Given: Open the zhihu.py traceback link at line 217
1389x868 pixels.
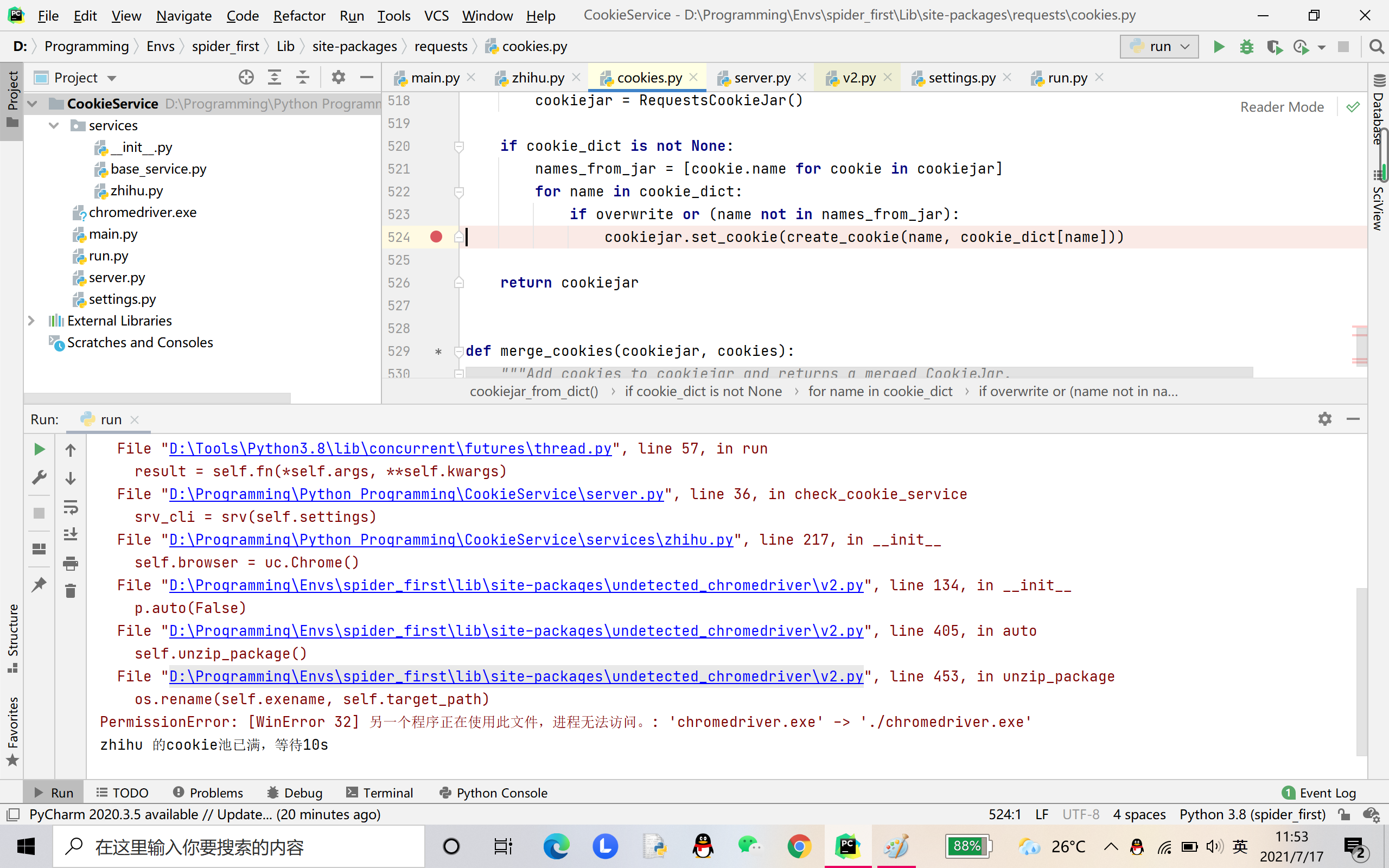Looking at the screenshot, I should pyautogui.click(x=451, y=540).
